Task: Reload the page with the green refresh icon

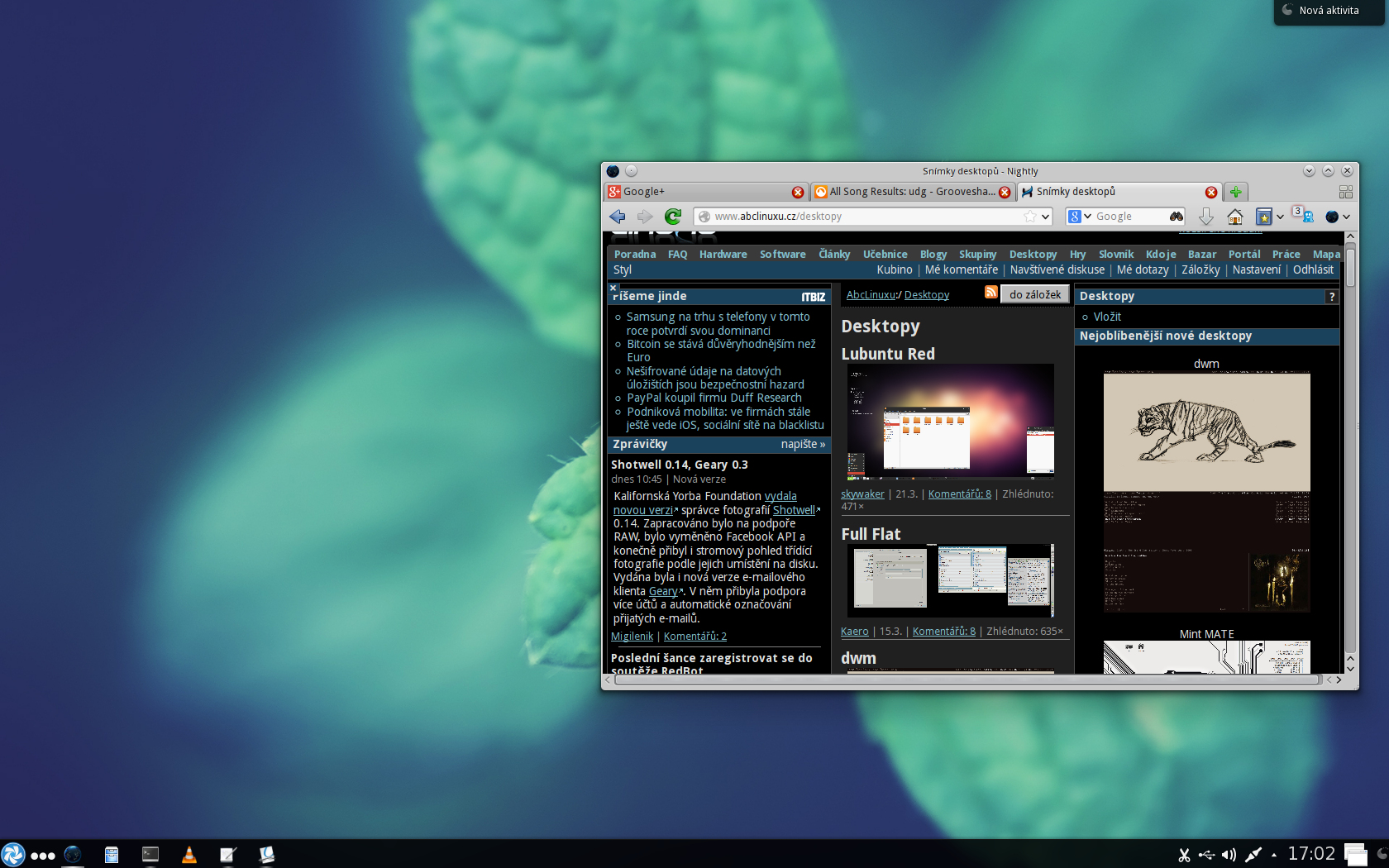Action: coord(673,217)
